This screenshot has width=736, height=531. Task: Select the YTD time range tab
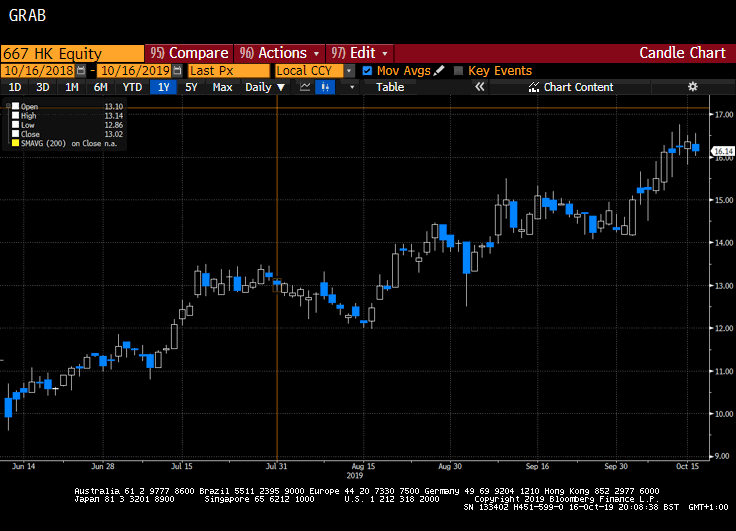[x=132, y=87]
